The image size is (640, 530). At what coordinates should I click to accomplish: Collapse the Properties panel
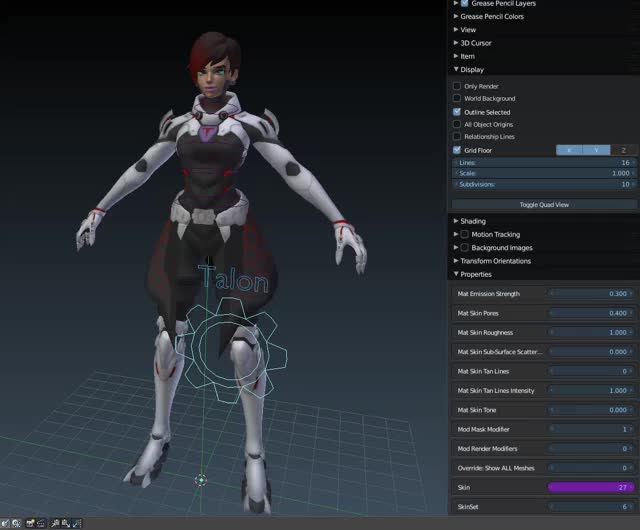click(456, 274)
